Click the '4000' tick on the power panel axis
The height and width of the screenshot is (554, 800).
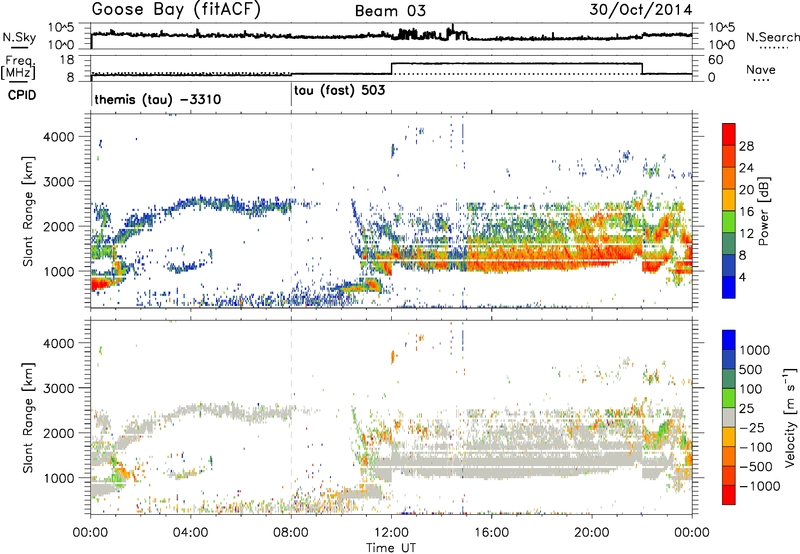[59, 137]
